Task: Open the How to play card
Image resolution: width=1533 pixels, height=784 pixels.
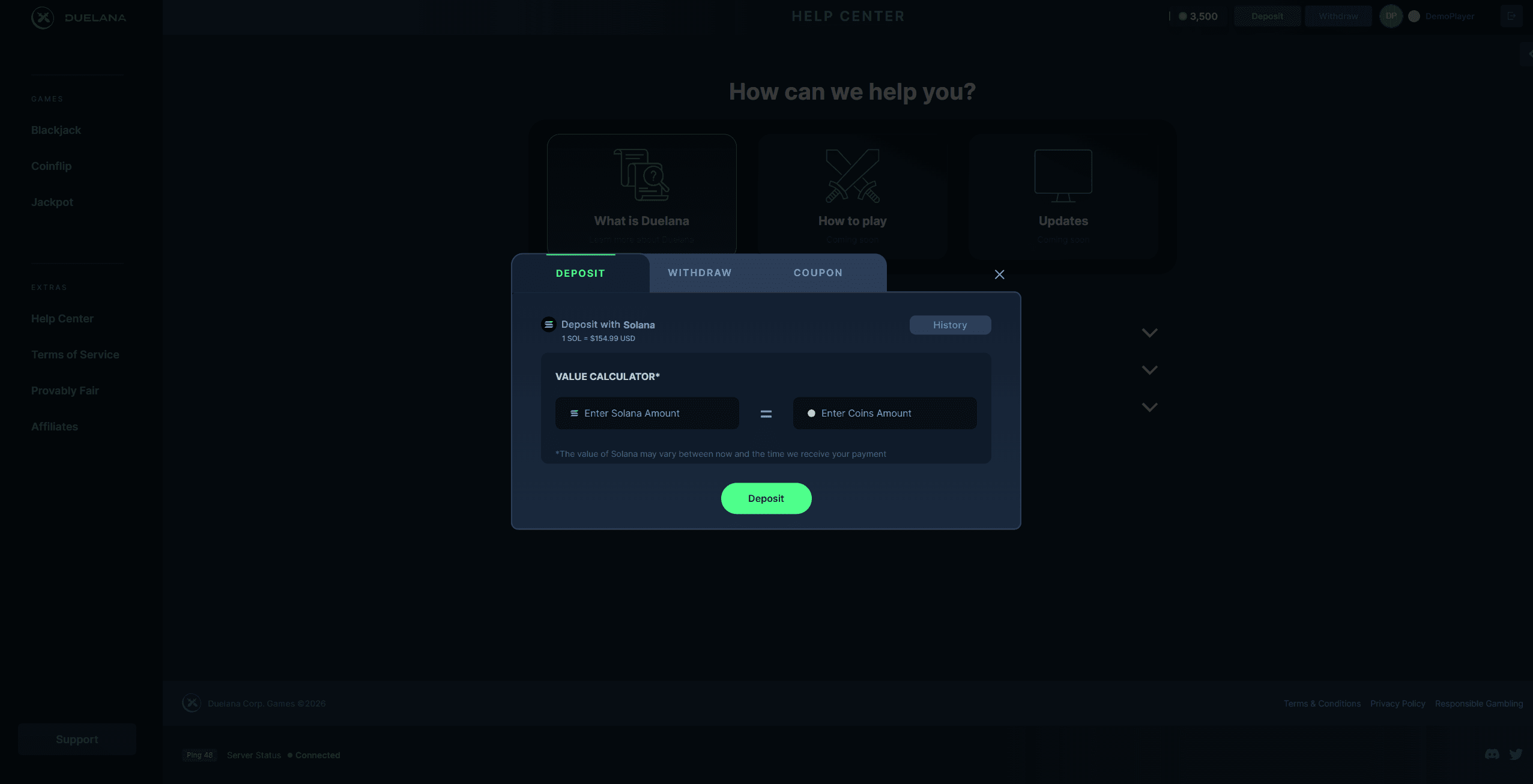Action: pos(852,196)
